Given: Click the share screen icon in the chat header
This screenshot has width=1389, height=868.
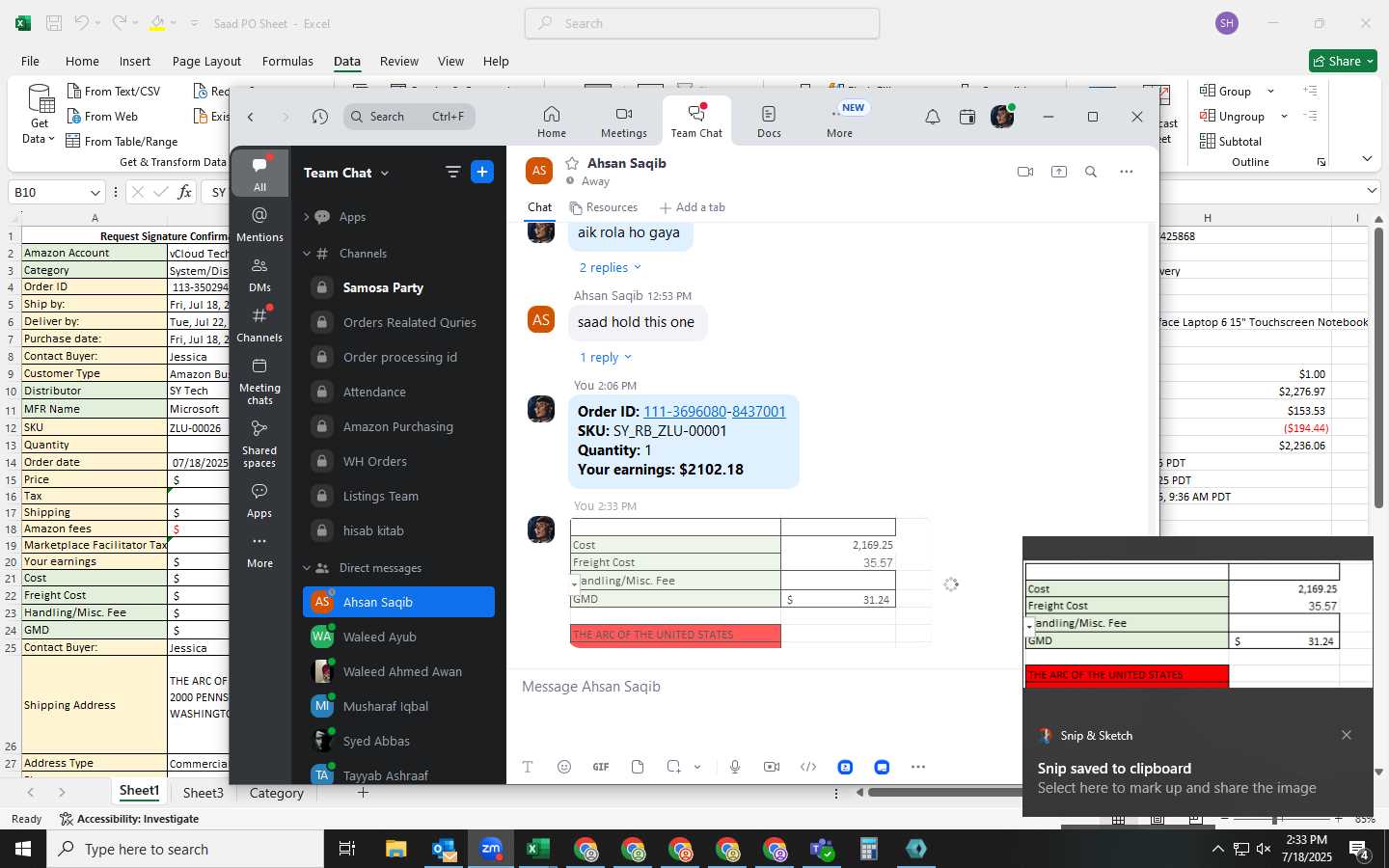Looking at the screenshot, I should click(1058, 172).
